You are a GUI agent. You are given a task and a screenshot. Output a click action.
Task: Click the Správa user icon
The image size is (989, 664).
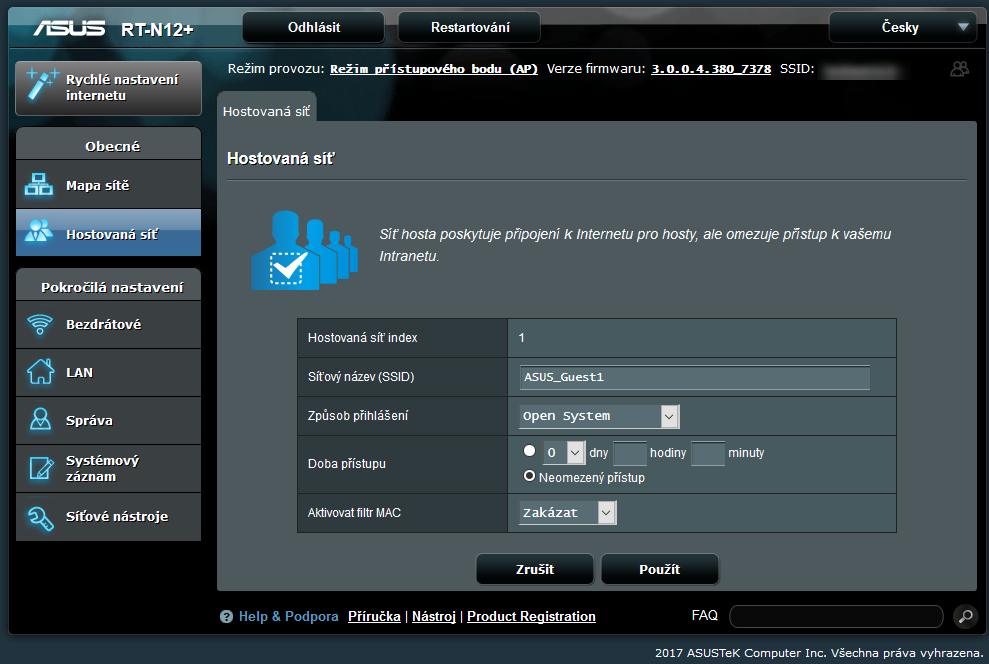(40, 419)
